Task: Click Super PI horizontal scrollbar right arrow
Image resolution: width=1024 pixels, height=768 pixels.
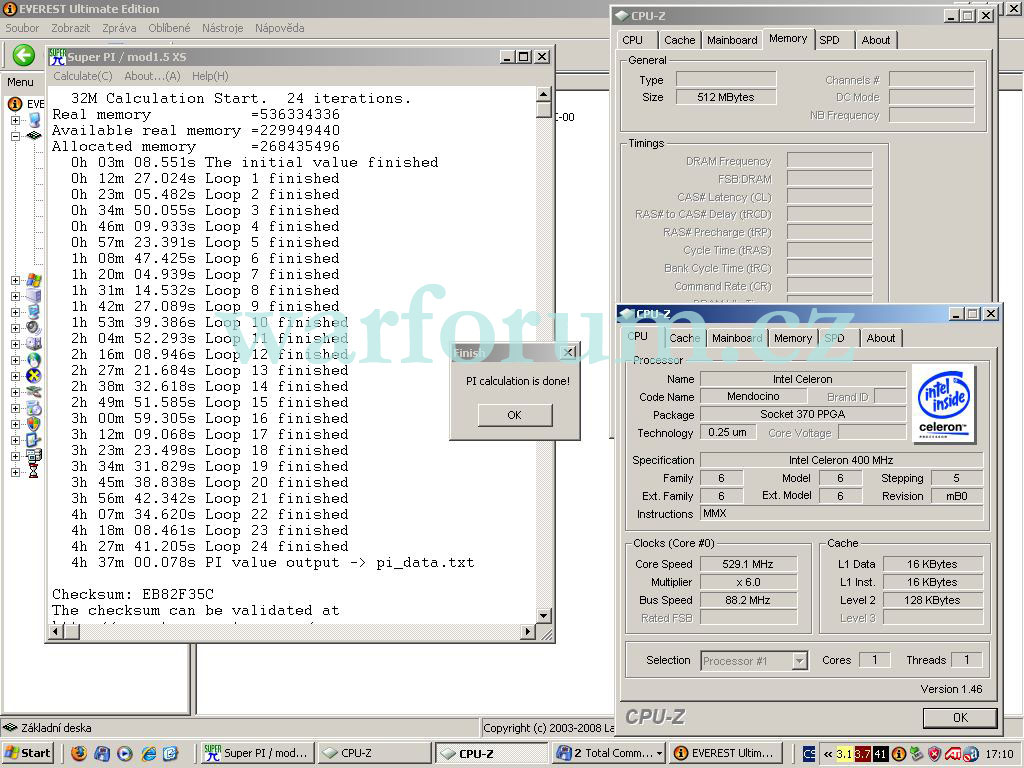Action: 528,631
